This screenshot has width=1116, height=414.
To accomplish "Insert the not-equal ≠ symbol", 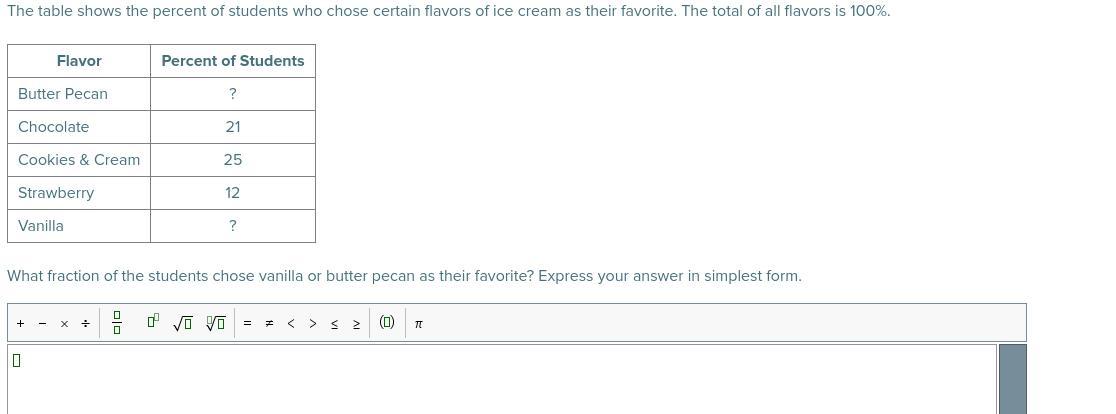I will click(269, 324).
